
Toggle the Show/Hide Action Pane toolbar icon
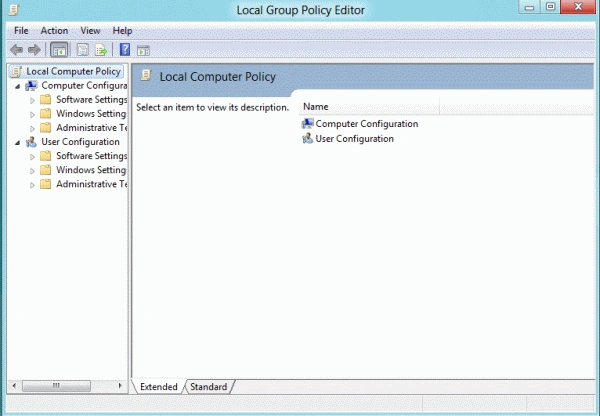(x=143, y=50)
